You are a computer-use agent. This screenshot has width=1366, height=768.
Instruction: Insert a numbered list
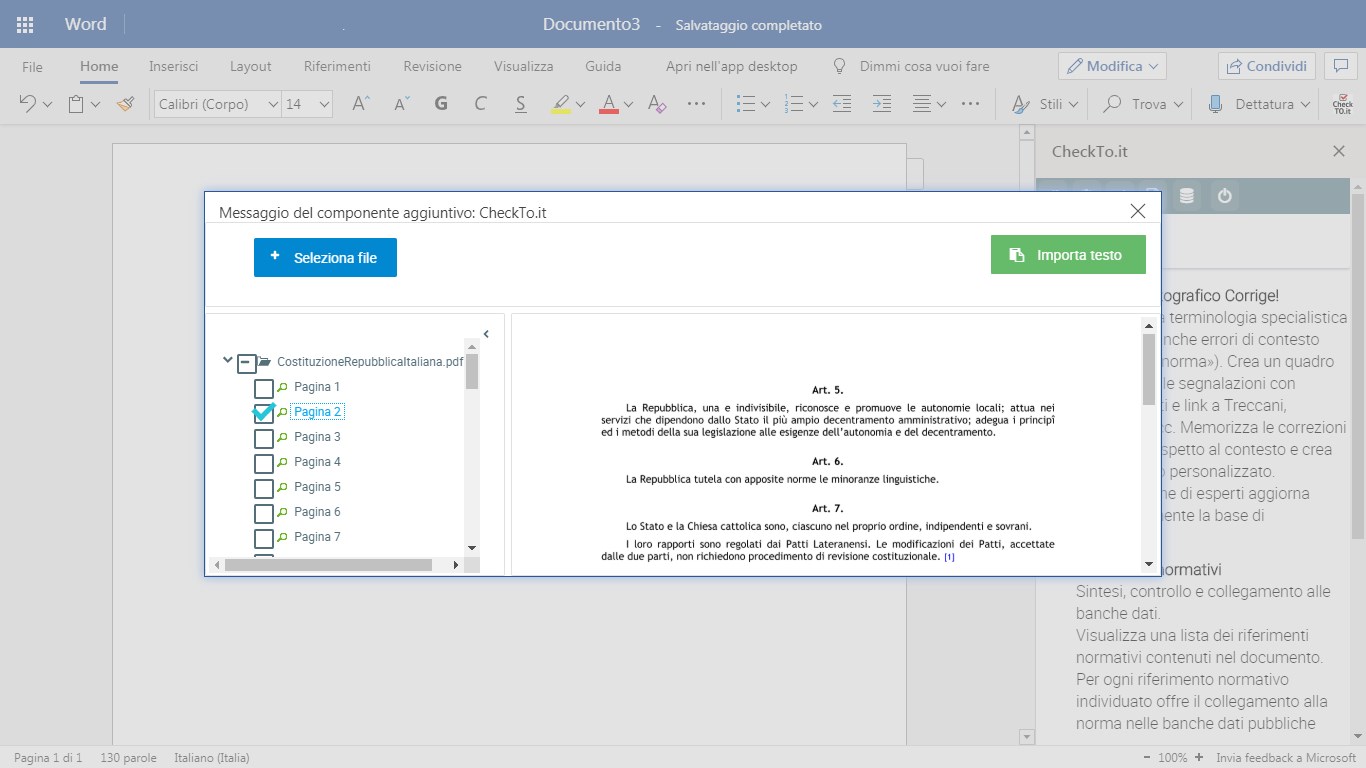click(x=794, y=104)
